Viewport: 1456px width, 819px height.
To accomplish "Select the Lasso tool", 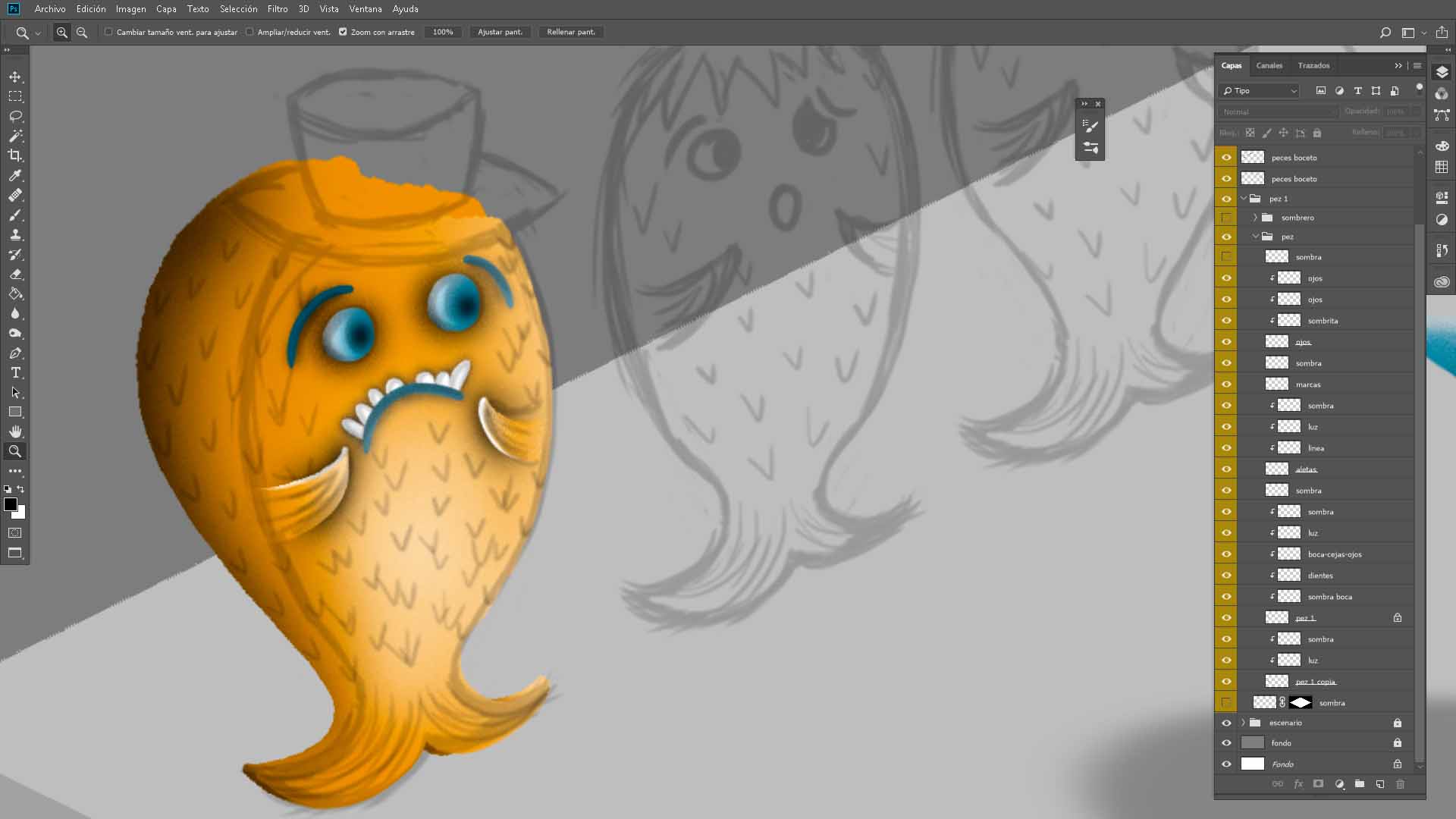I will click(x=15, y=116).
